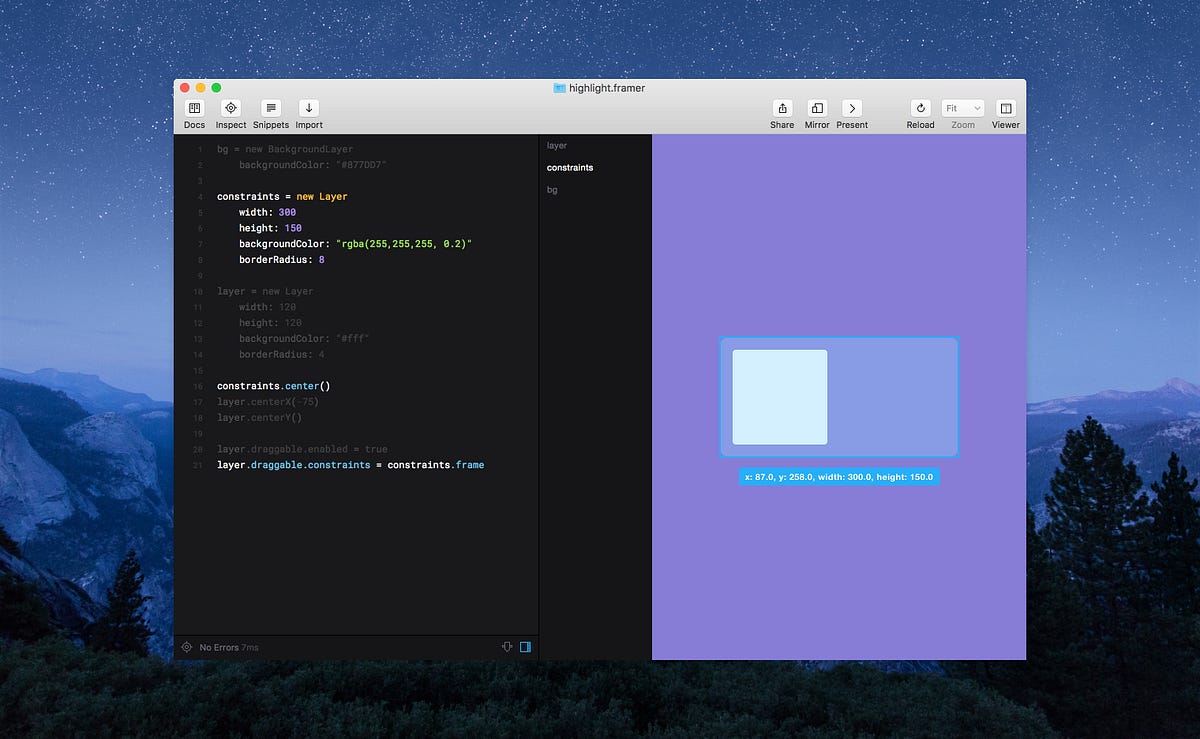Reload the prototype preview
This screenshot has height=739, width=1200.
coord(920,110)
